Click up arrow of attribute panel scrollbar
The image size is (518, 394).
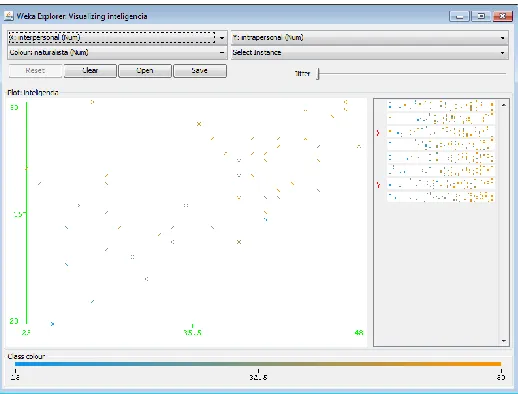pyautogui.click(x=504, y=105)
